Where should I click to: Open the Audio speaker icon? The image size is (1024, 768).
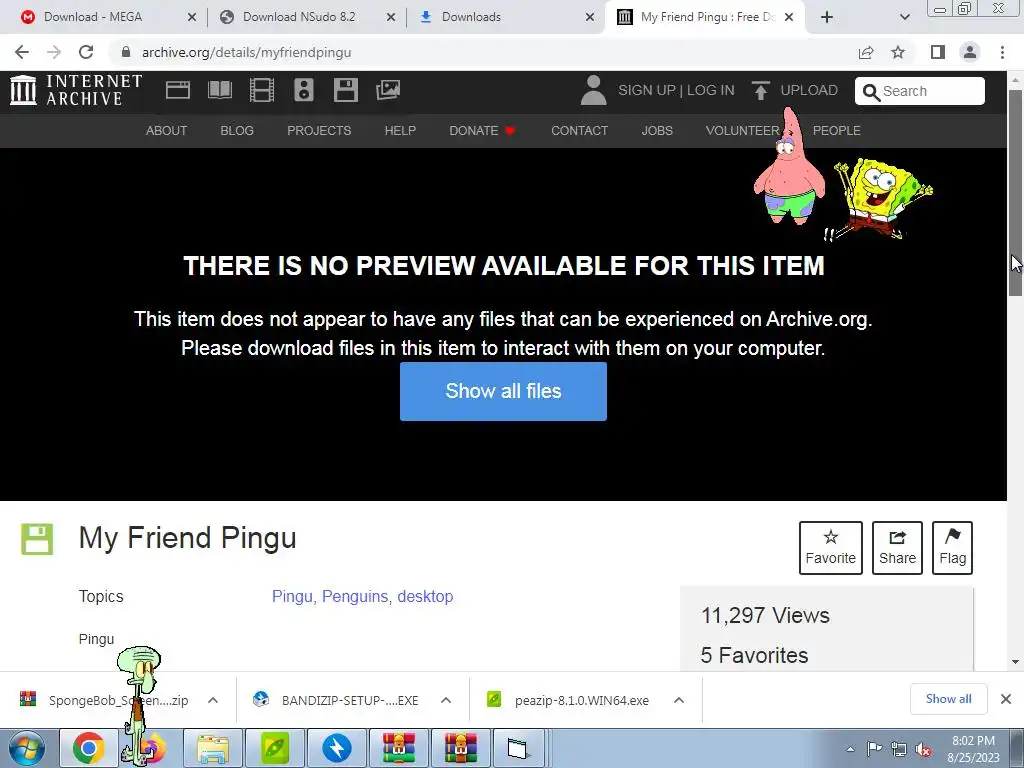[304, 90]
